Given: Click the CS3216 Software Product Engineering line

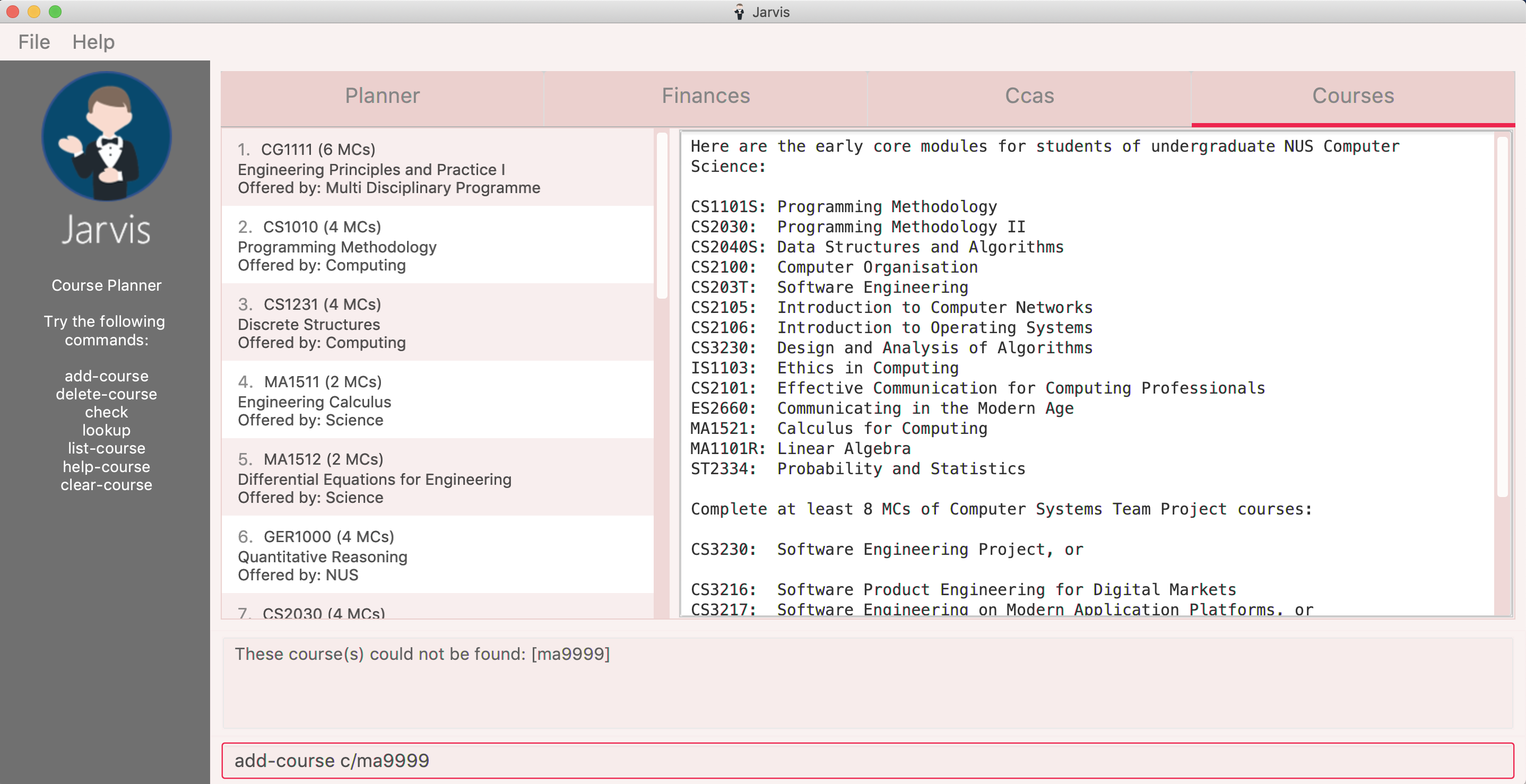Looking at the screenshot, I should click(x=964, y=590).
